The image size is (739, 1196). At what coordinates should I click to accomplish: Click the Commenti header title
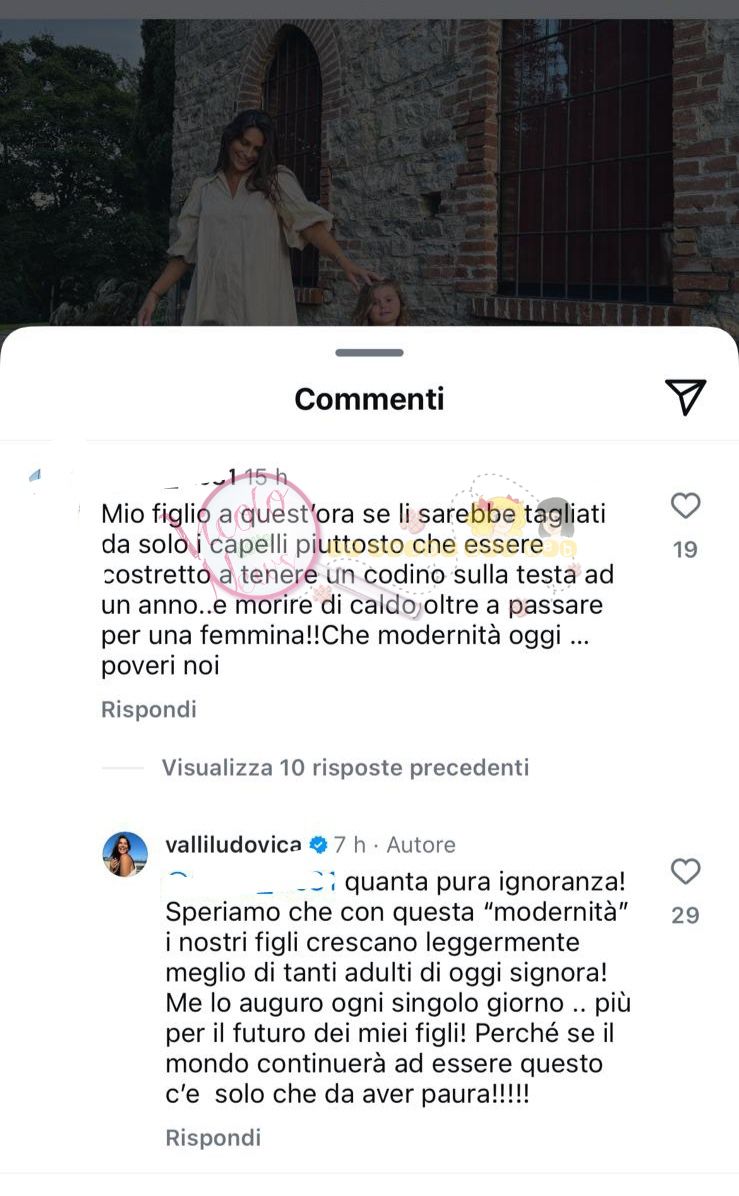pos(369,399)
